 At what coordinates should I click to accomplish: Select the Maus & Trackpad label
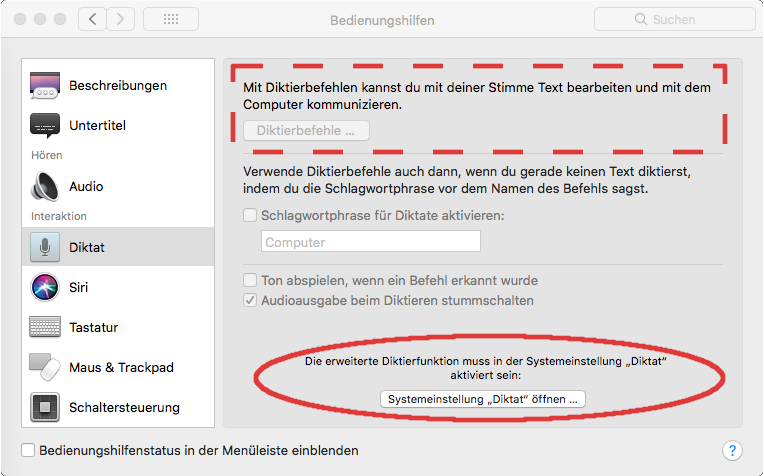coord(121,367)
